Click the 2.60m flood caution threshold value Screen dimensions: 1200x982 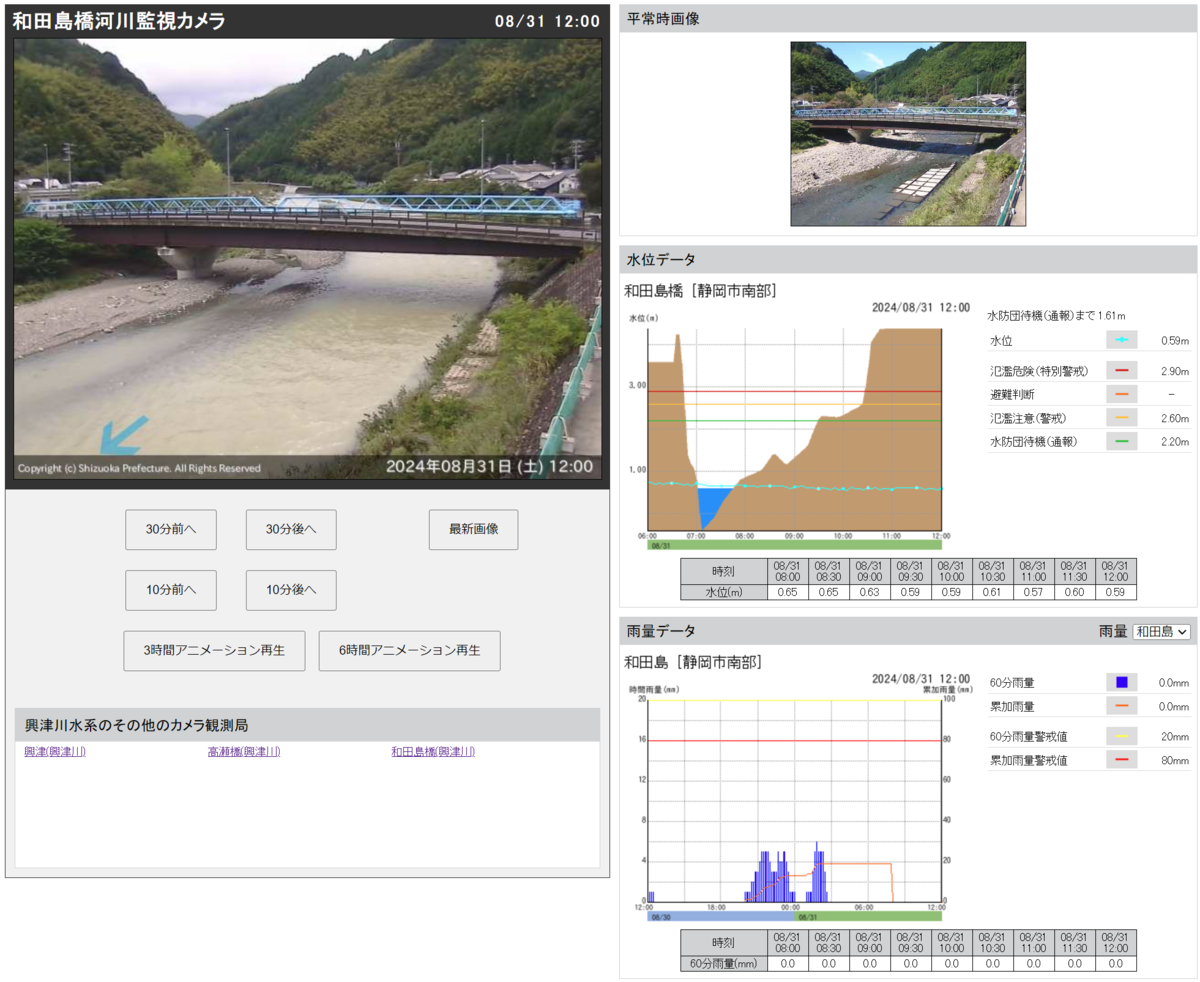[1174, 418]
